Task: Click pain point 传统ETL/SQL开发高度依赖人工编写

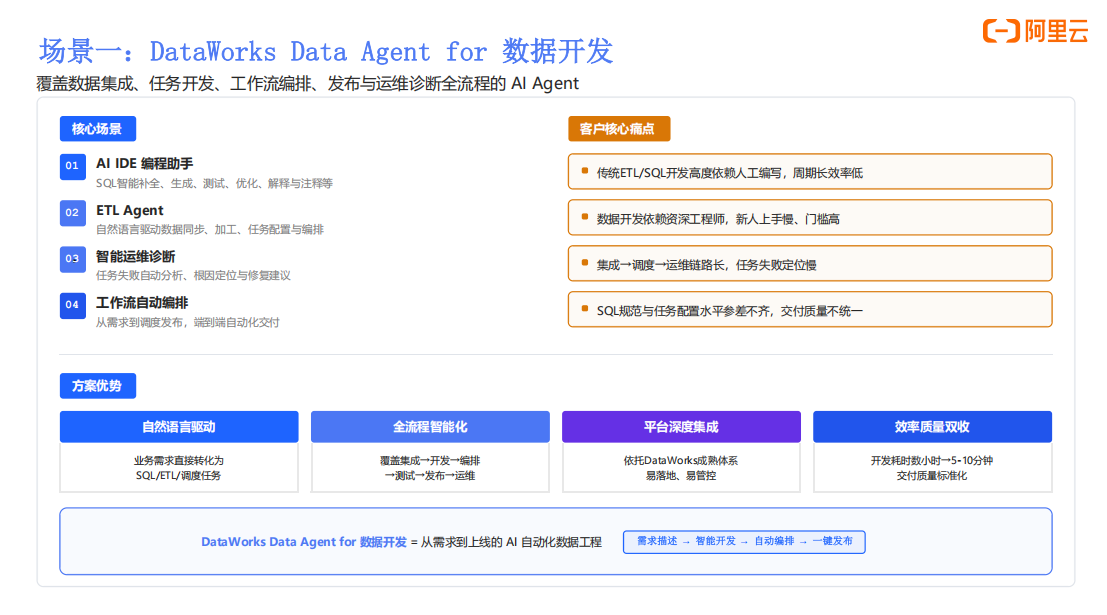Action: [x=810, y=172]
